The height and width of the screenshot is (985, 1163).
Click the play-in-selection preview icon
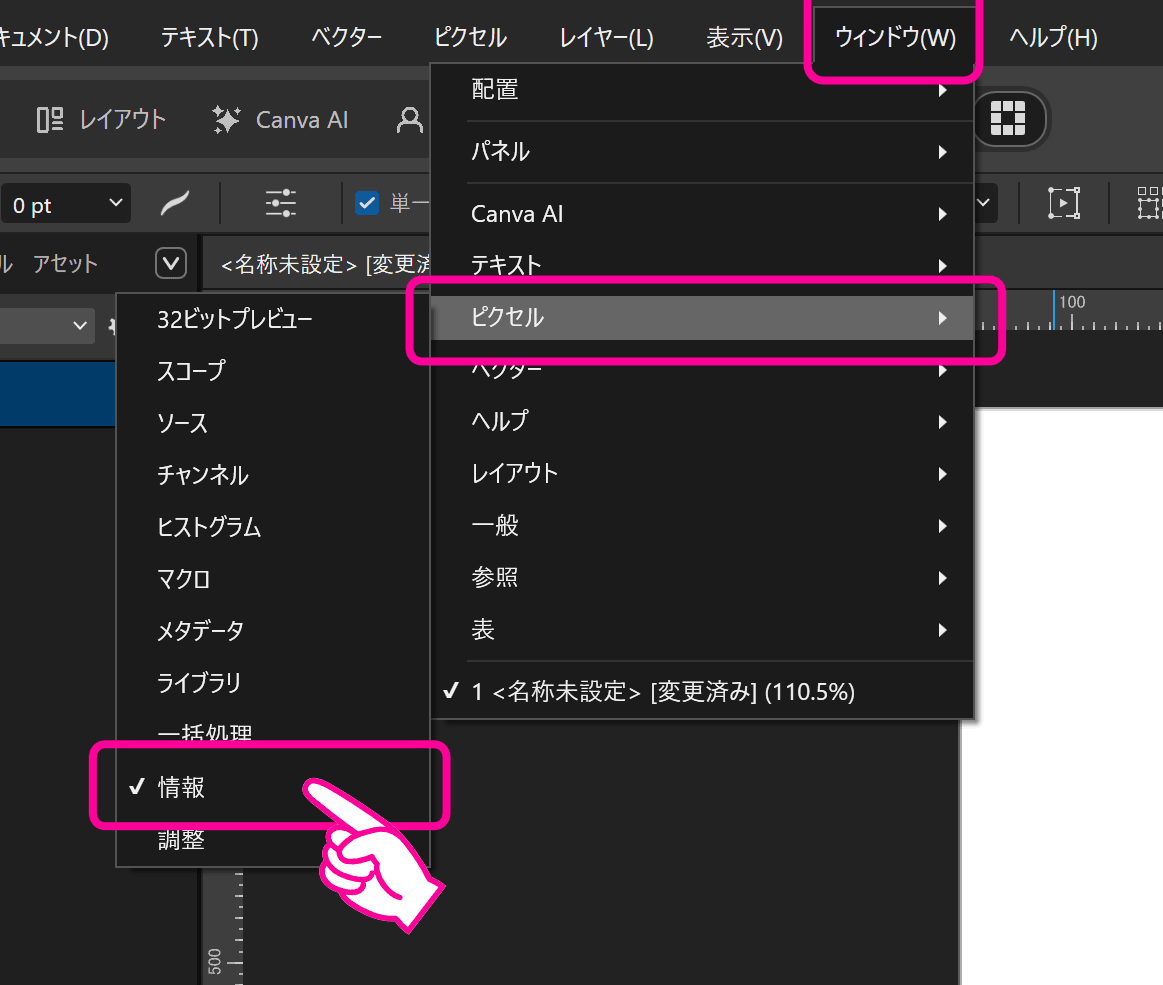pos(1063,203)
